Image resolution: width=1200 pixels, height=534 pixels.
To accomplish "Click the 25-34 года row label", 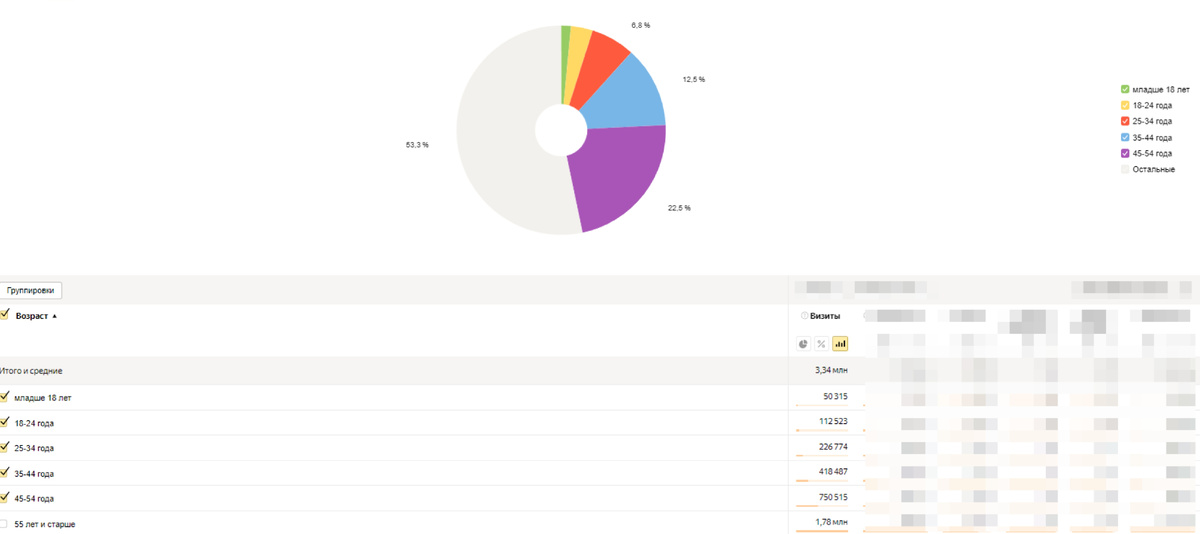I will tap(35, 448).
